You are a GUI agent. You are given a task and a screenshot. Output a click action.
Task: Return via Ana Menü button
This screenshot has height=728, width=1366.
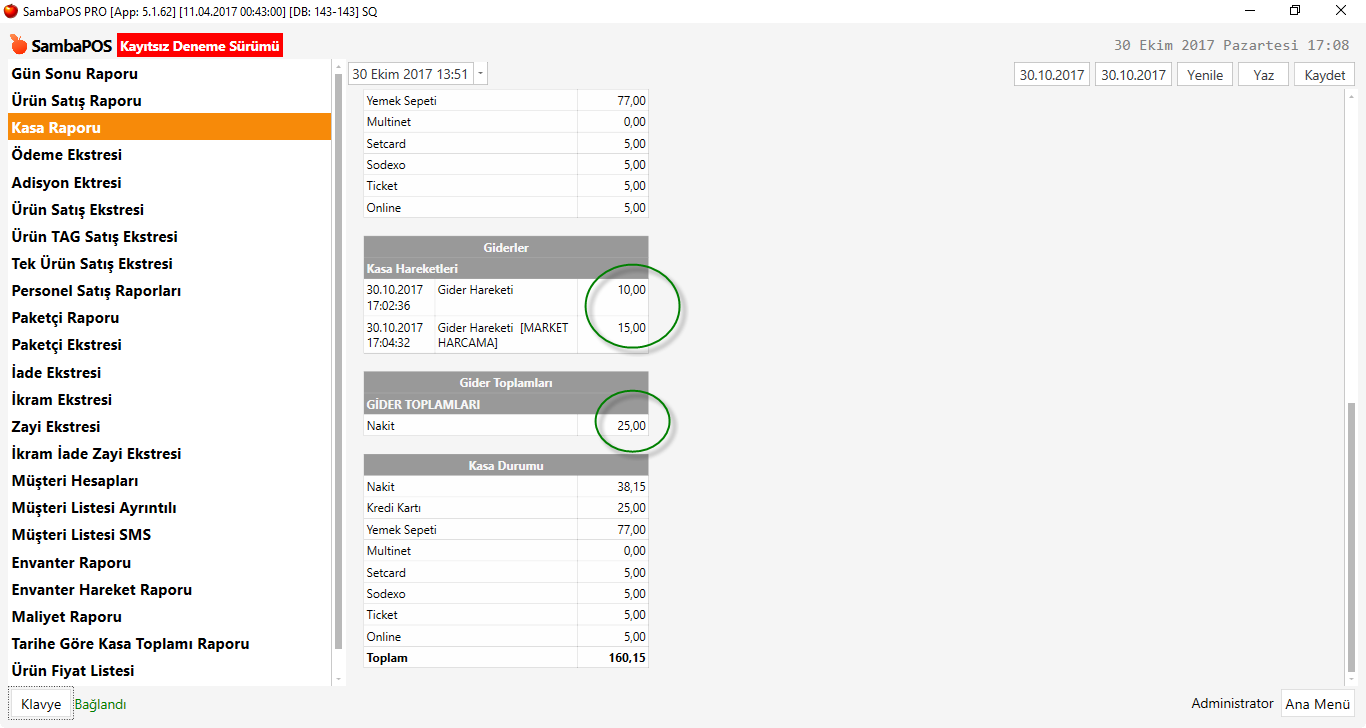[x=1317, y=704]
